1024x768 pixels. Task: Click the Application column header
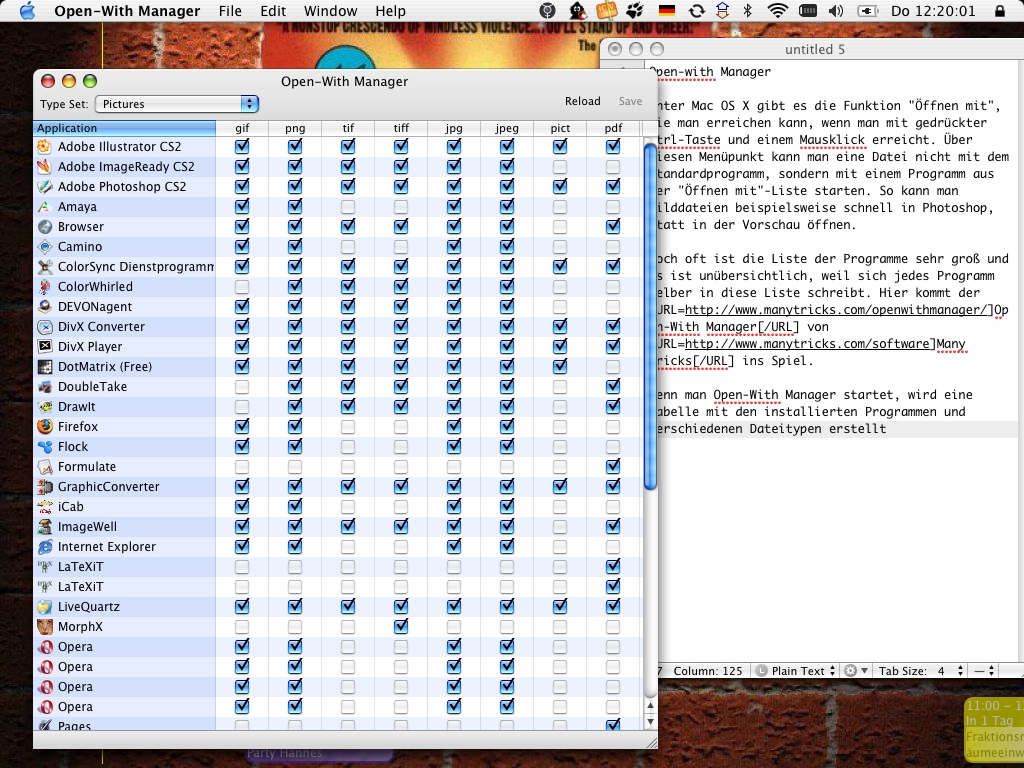pyautogui.click(x=124, y=128)
